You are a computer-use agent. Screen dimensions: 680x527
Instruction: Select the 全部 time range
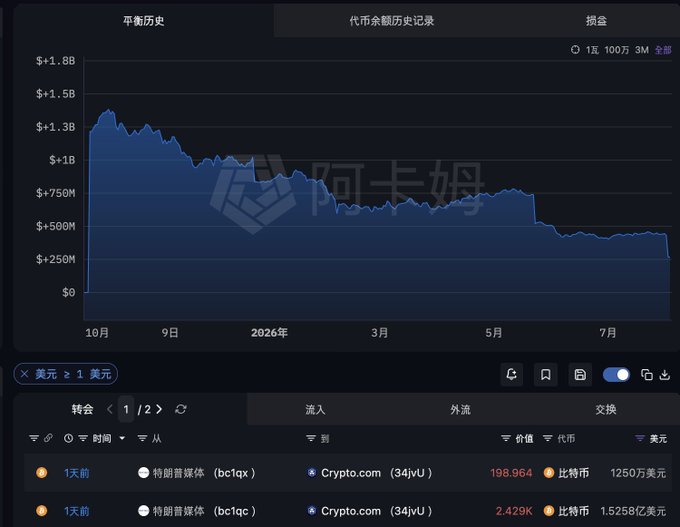(663, 50)
